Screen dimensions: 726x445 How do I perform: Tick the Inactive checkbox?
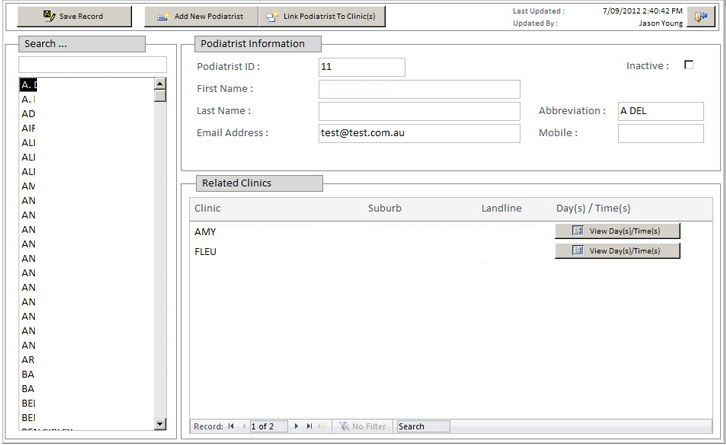(689, 65)
